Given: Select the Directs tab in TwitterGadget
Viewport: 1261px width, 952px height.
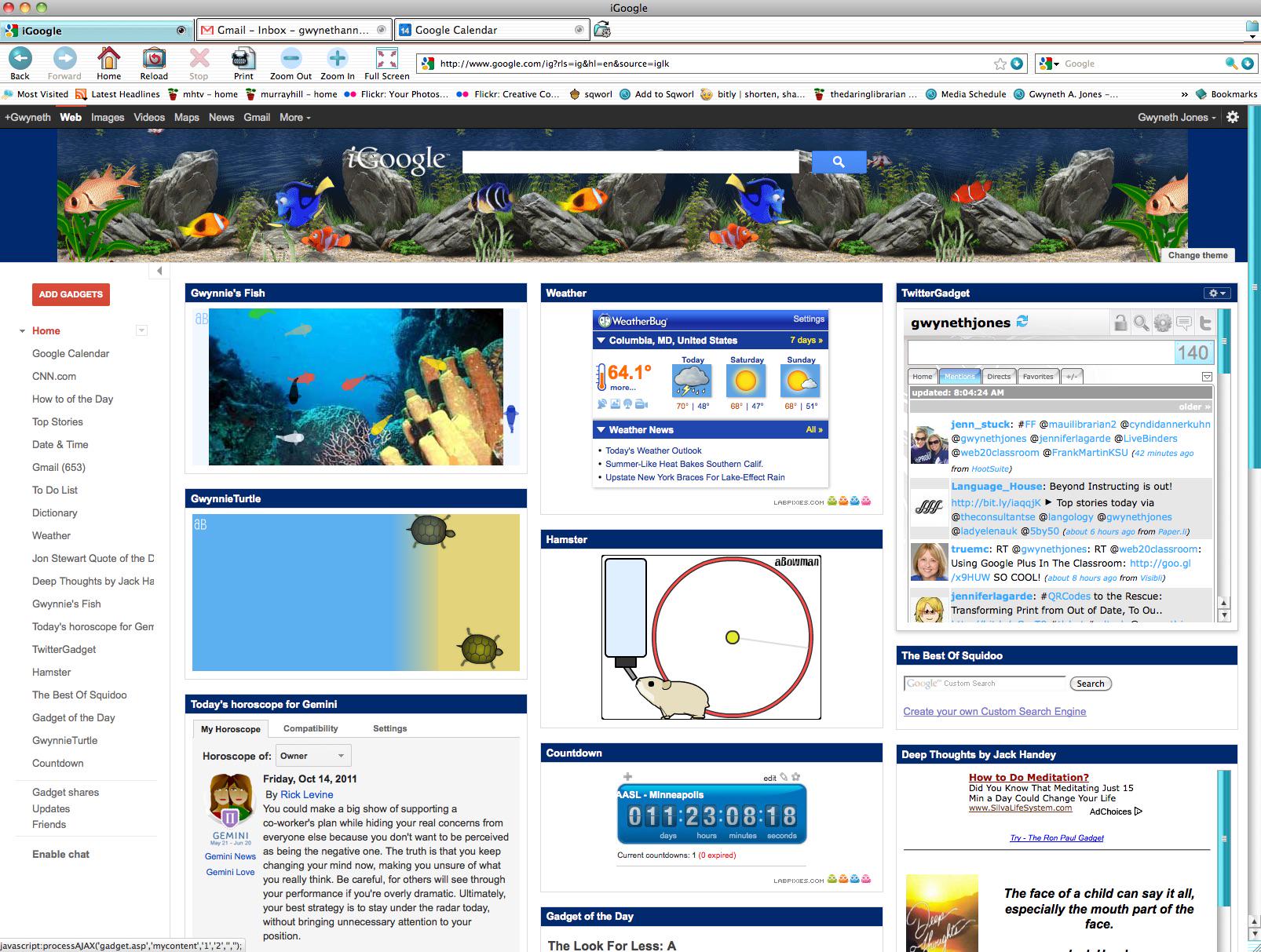Looking at the screenshot, I should point(999,377).
